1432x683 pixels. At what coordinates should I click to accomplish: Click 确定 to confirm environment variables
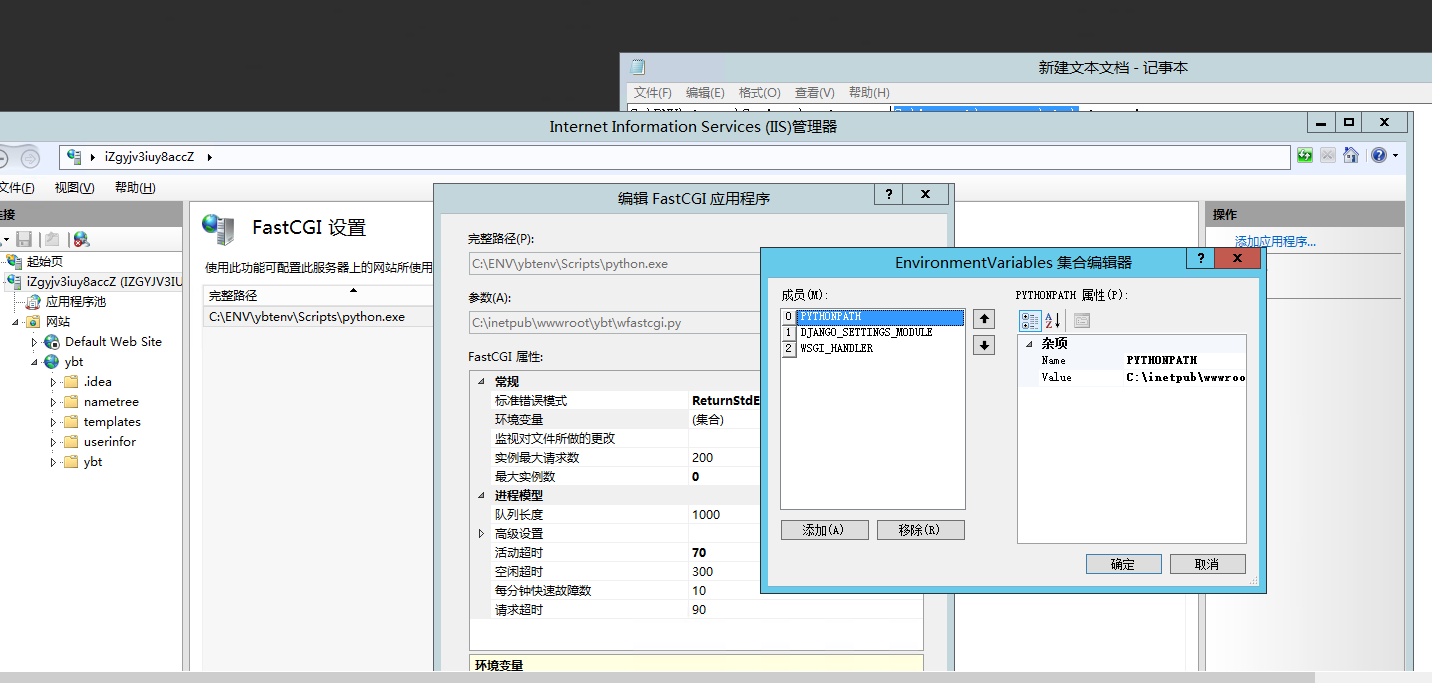(x=1122, y=563)
